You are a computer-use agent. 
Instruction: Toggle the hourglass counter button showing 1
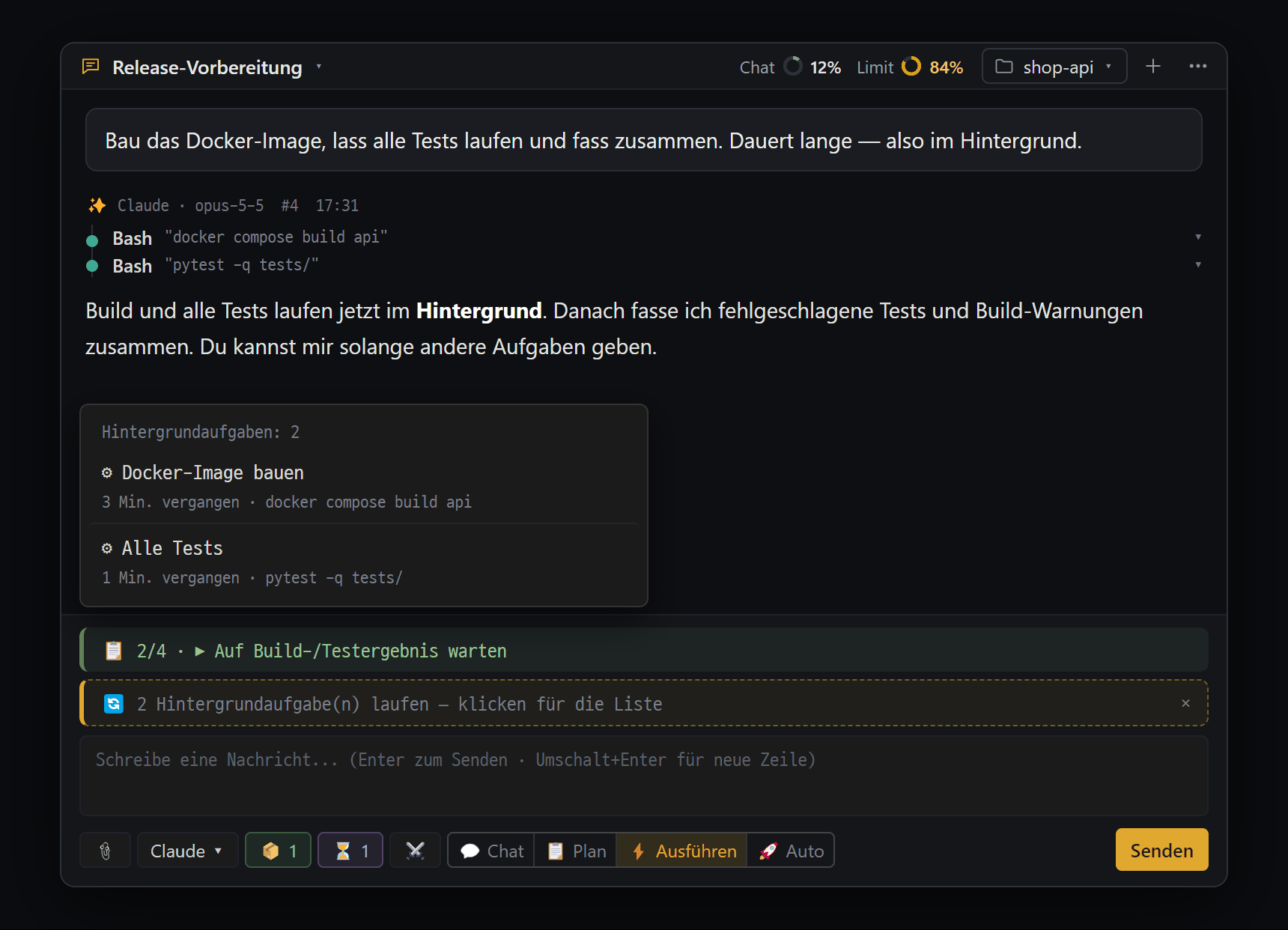350,851
